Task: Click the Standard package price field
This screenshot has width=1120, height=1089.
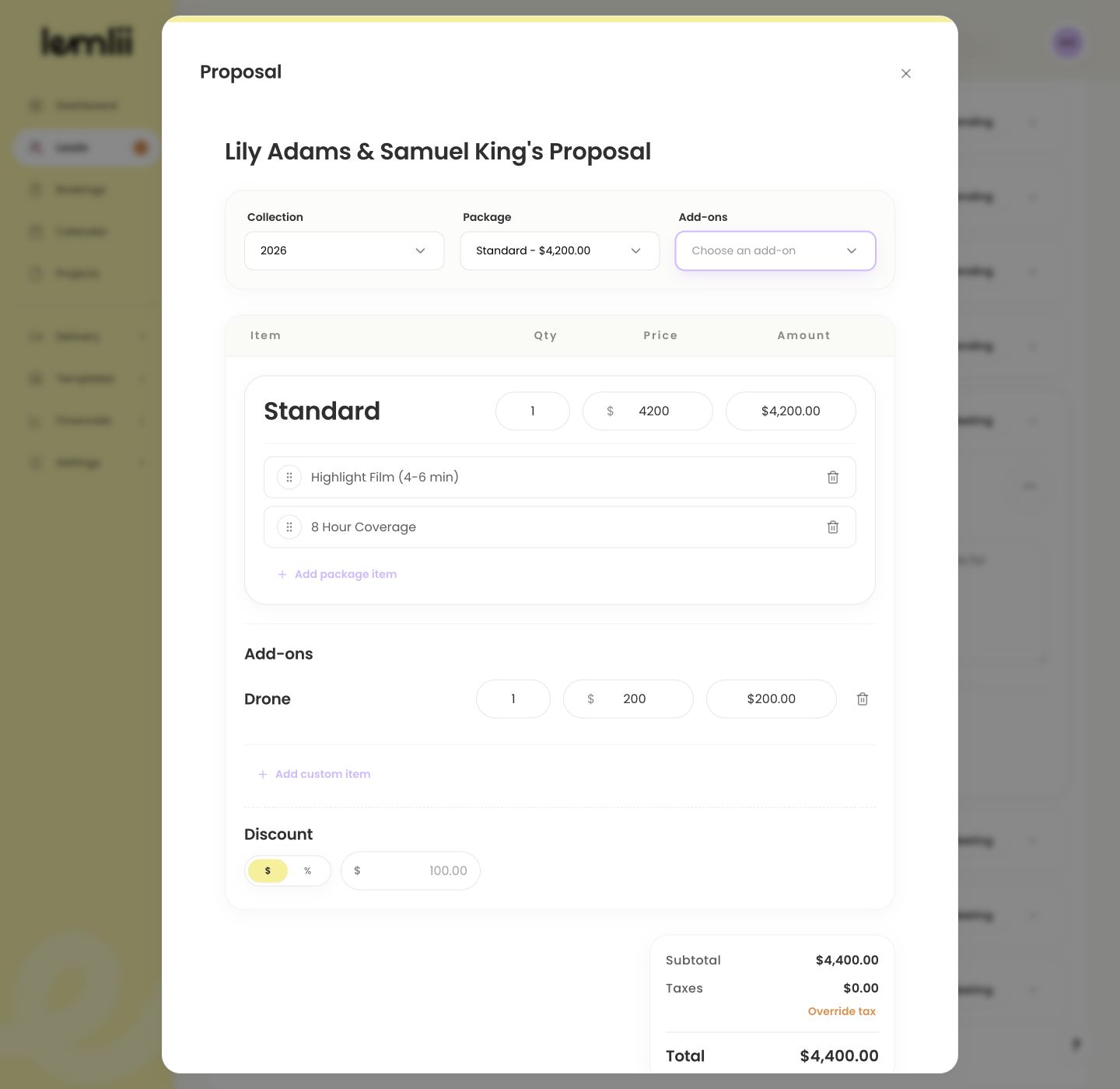Action: point(648,411)
